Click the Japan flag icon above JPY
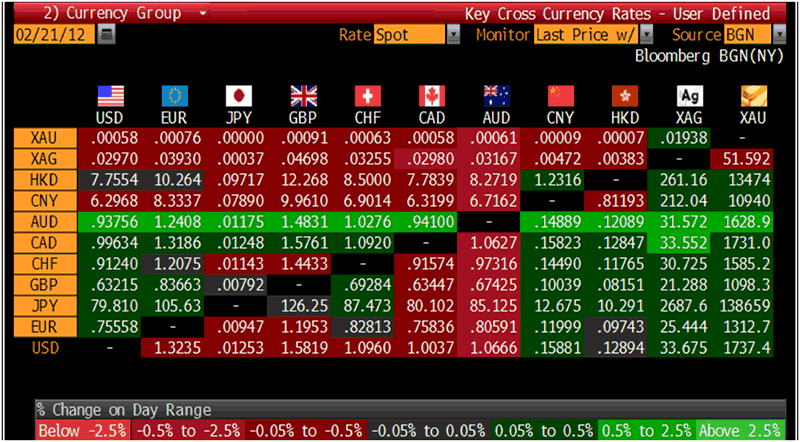The image size is (800, 442). (x=239, y=96)
